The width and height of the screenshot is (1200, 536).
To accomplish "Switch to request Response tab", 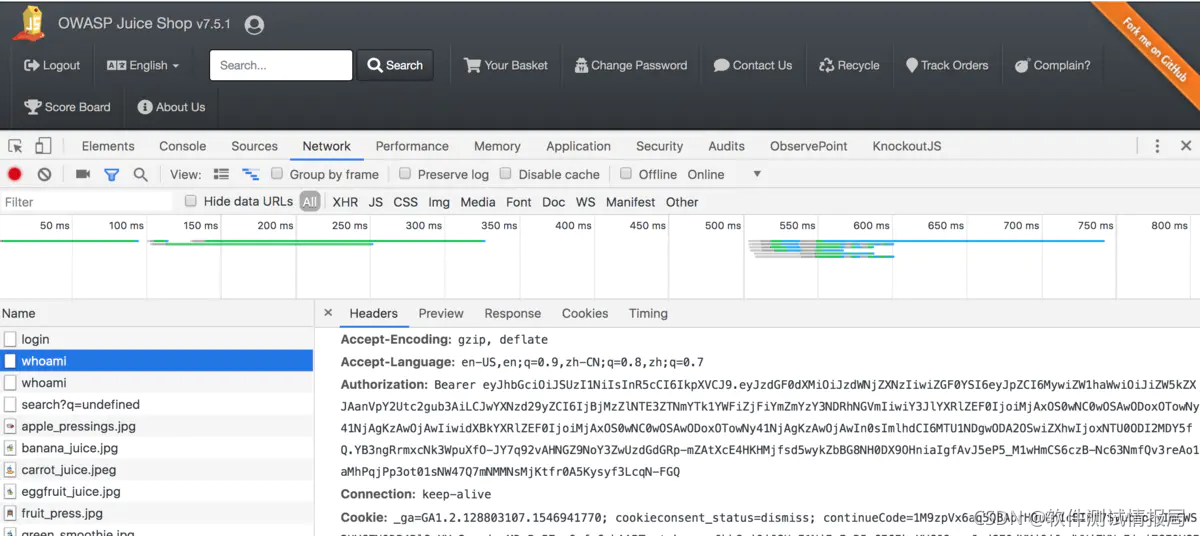I will click(x=512, y=313).
